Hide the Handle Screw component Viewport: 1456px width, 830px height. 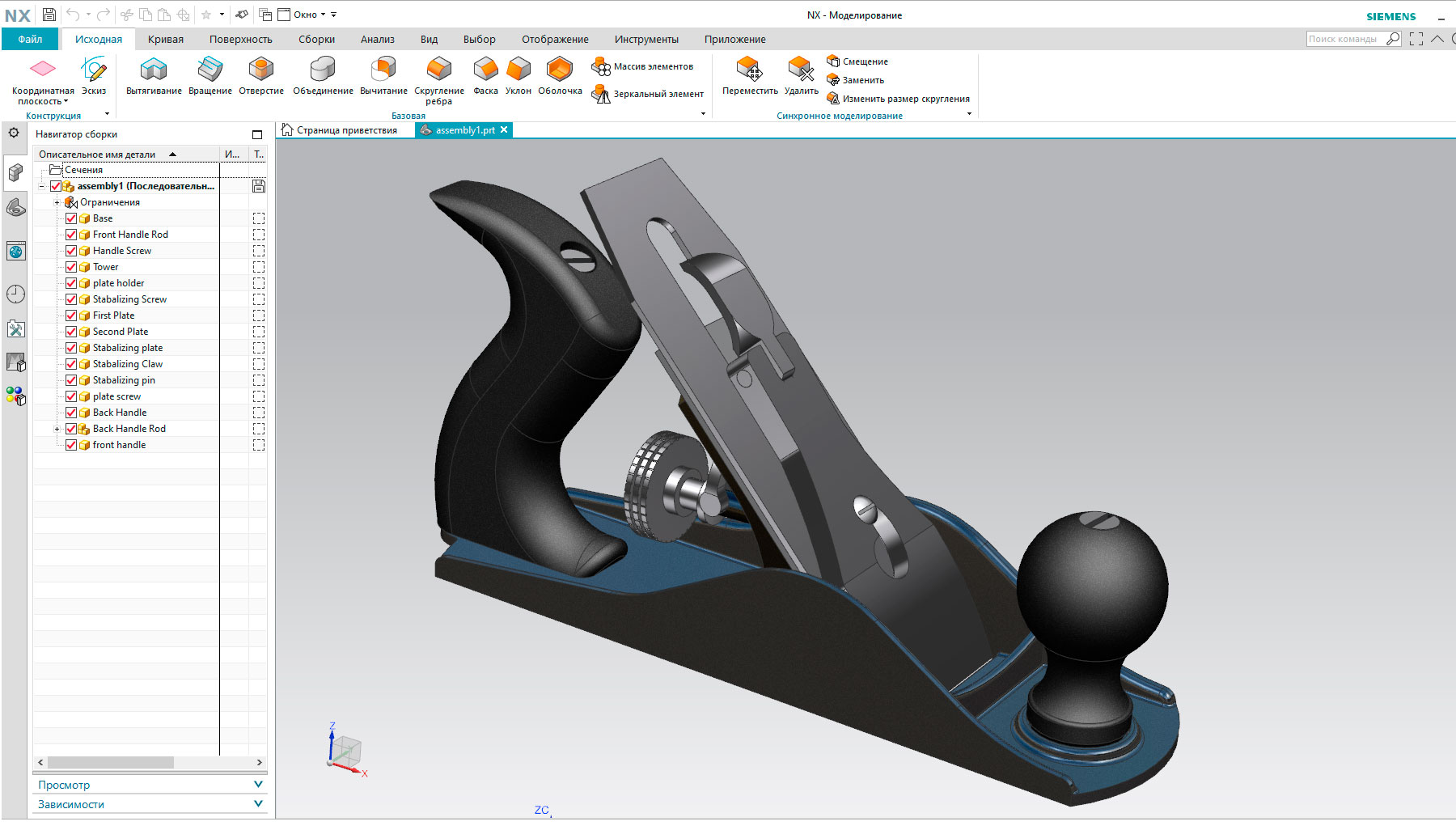pyautogui.click(x=71, y=251)
